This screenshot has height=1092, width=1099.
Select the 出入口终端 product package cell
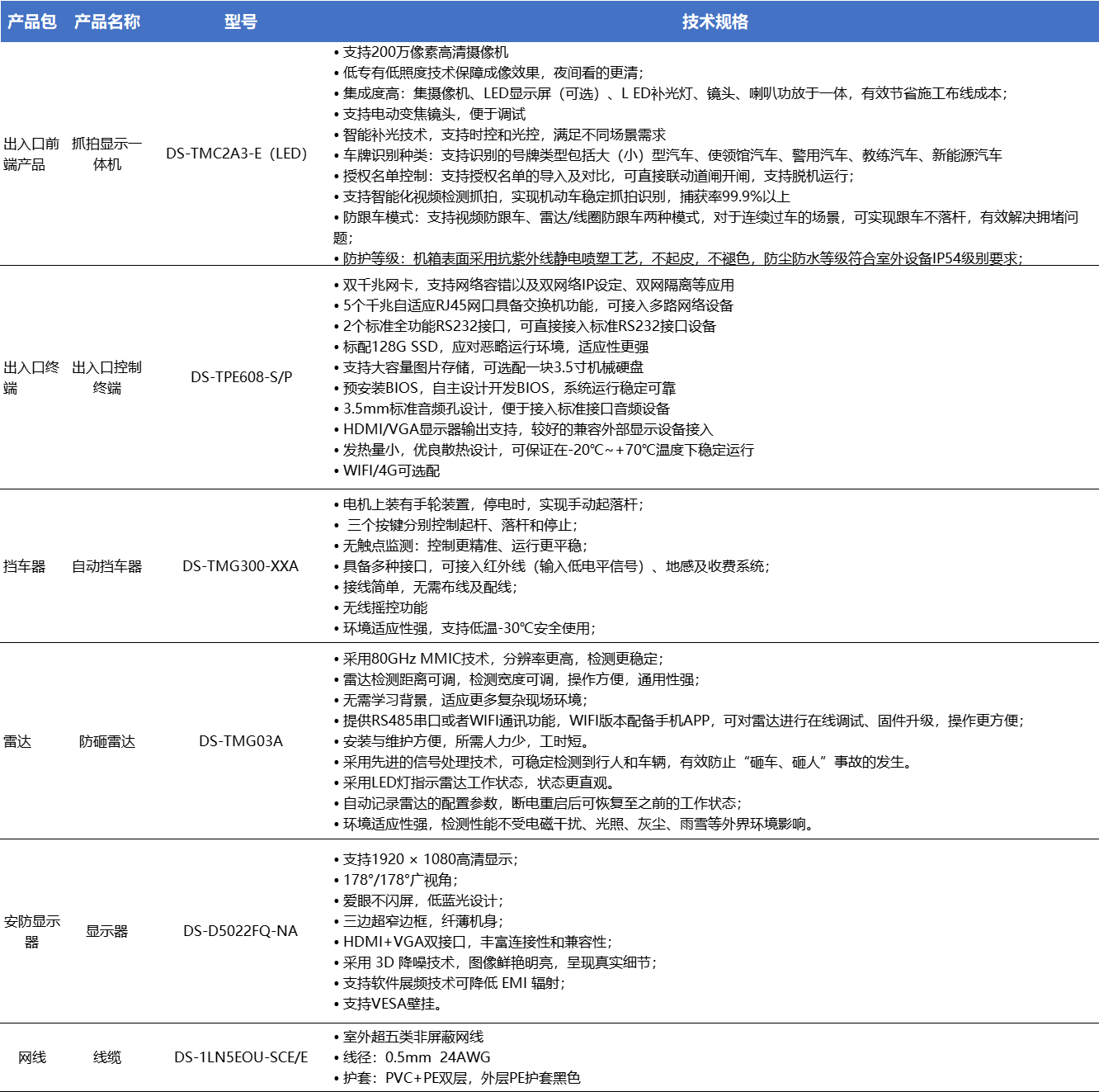pos(31,378)
